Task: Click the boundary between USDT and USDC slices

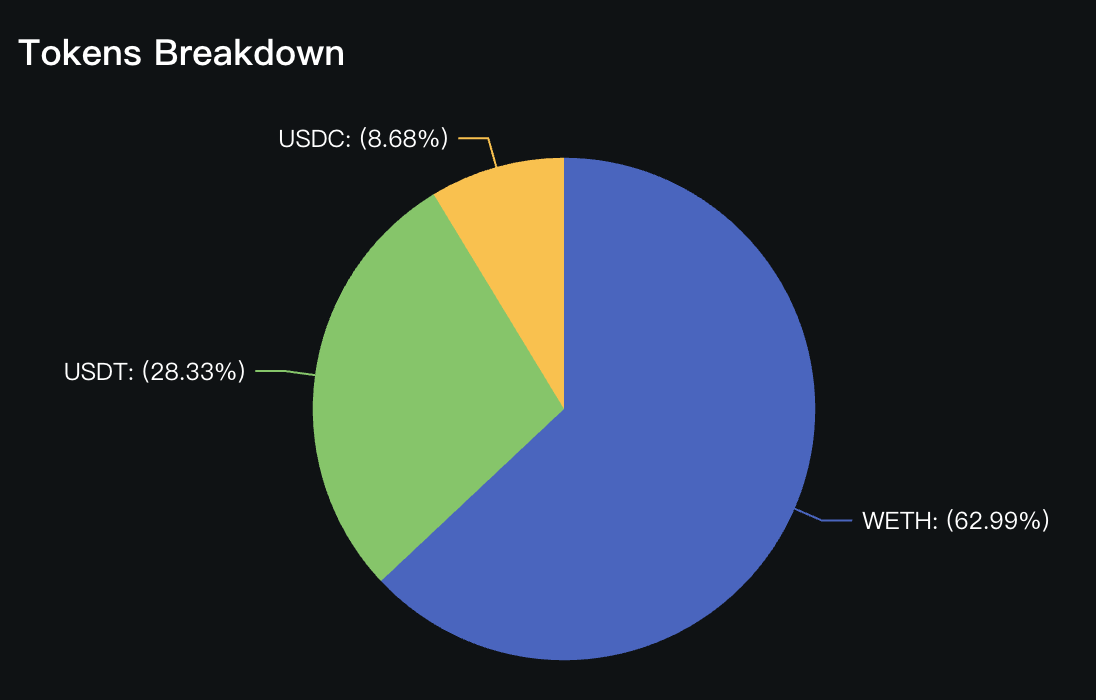Action: (x=500, y=301)
